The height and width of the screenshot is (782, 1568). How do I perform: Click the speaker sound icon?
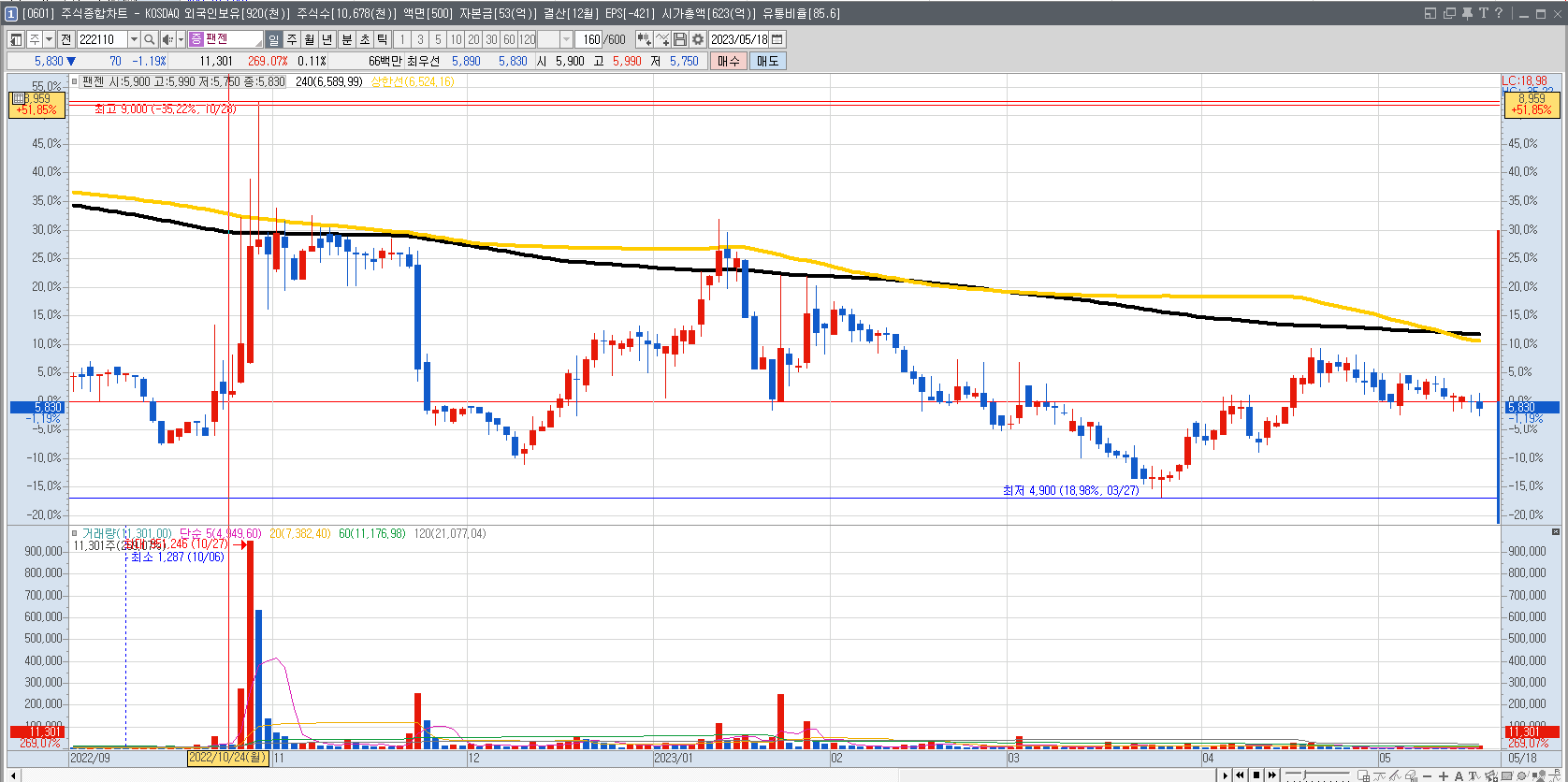[167, 39]
